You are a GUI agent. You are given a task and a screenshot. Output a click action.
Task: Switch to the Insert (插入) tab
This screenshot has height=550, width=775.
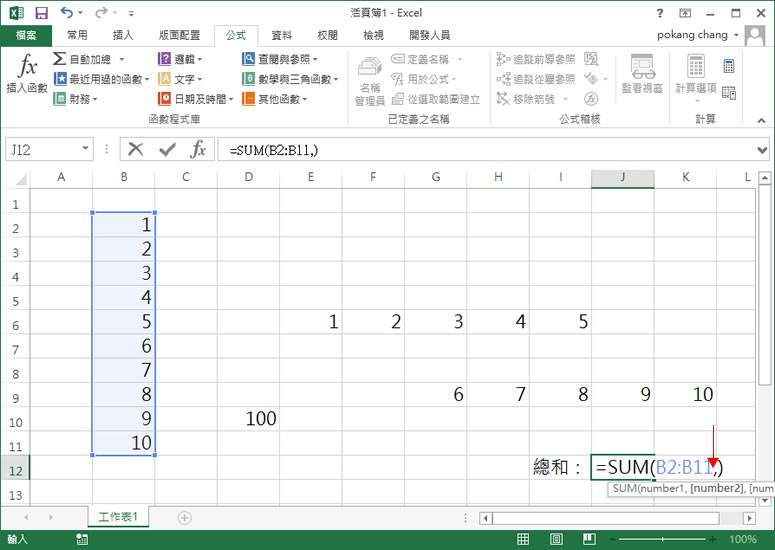coord(123,35)
